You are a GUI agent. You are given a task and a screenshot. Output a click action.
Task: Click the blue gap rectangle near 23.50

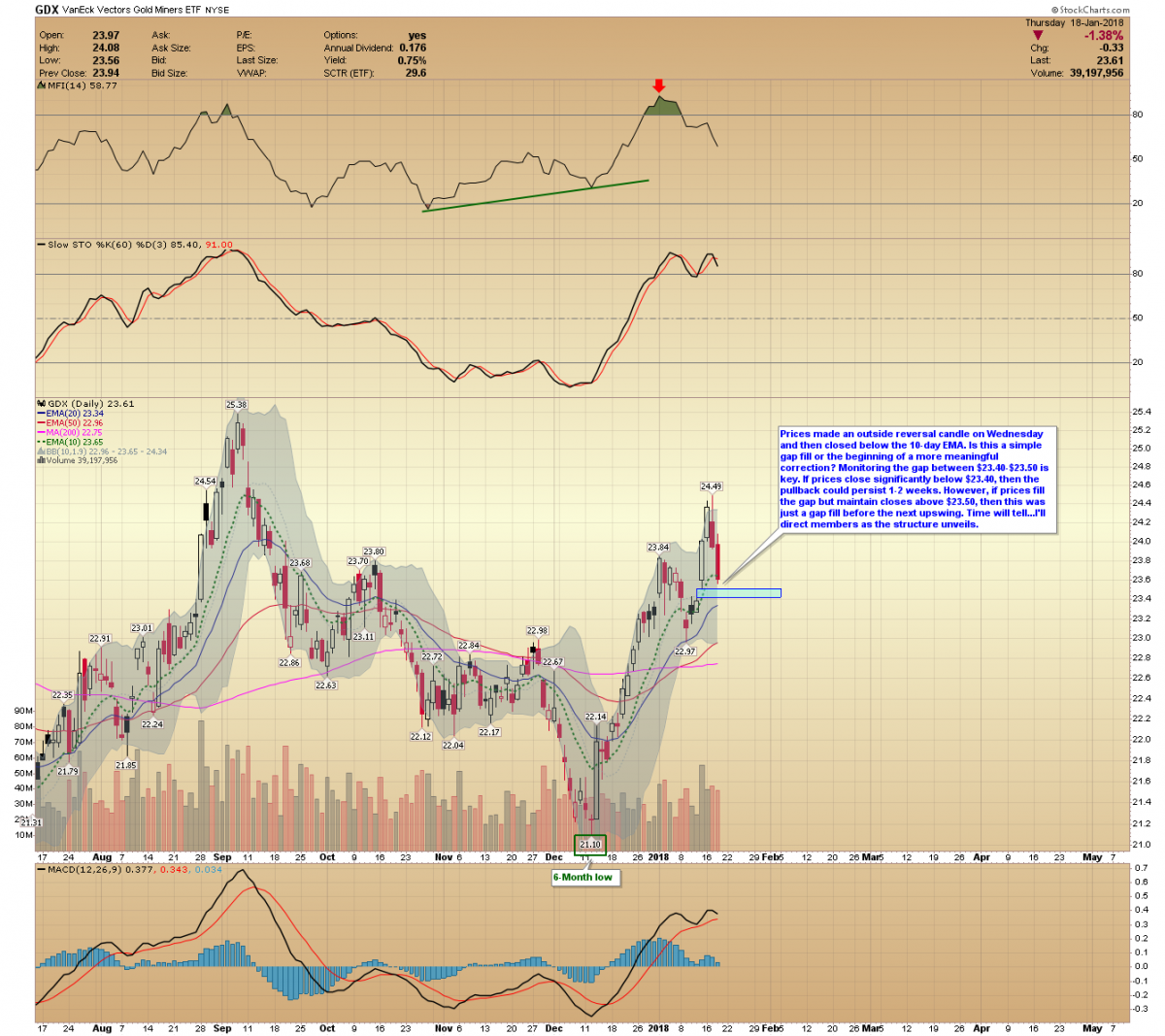tap(739, 592)
